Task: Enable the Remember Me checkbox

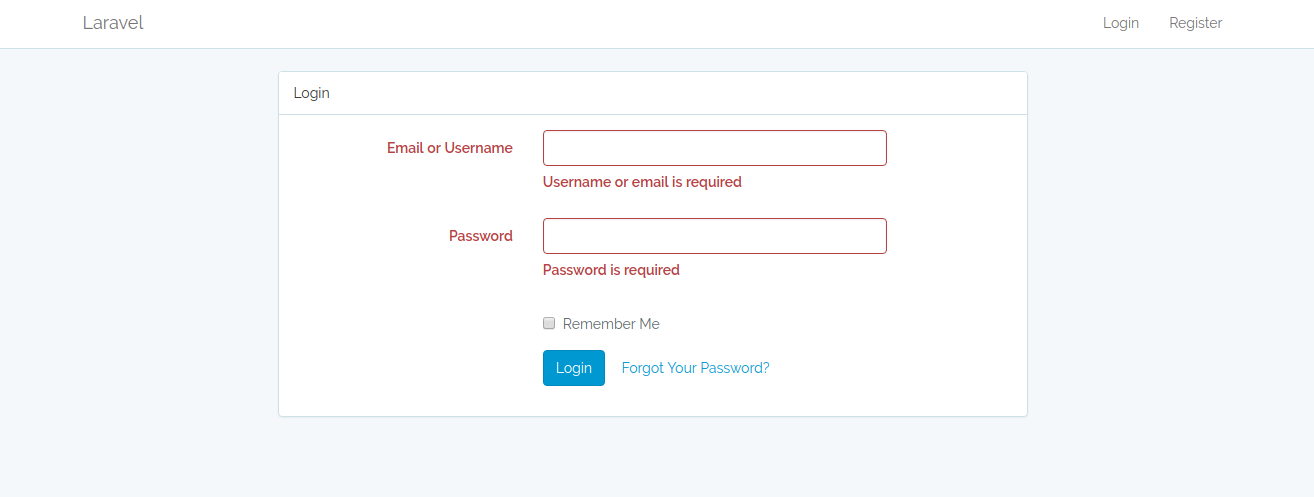Action: [x=549, y=323]
